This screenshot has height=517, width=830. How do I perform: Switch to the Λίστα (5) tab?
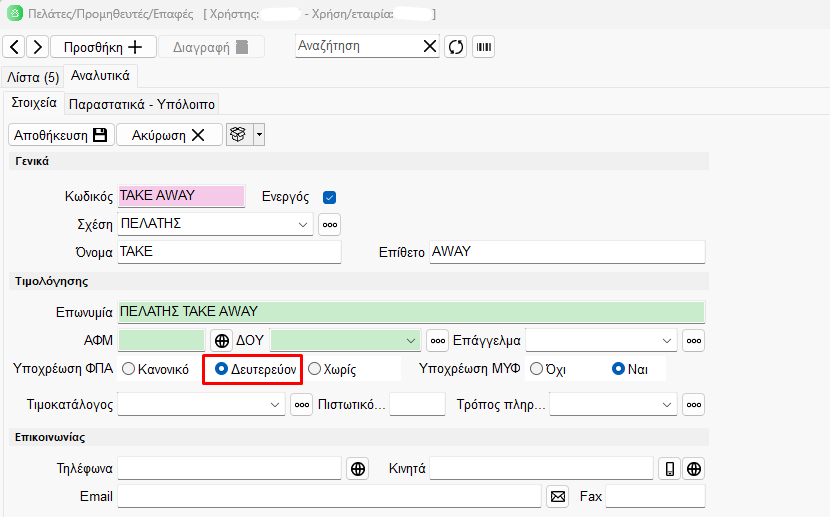click(x=33, y=77)
